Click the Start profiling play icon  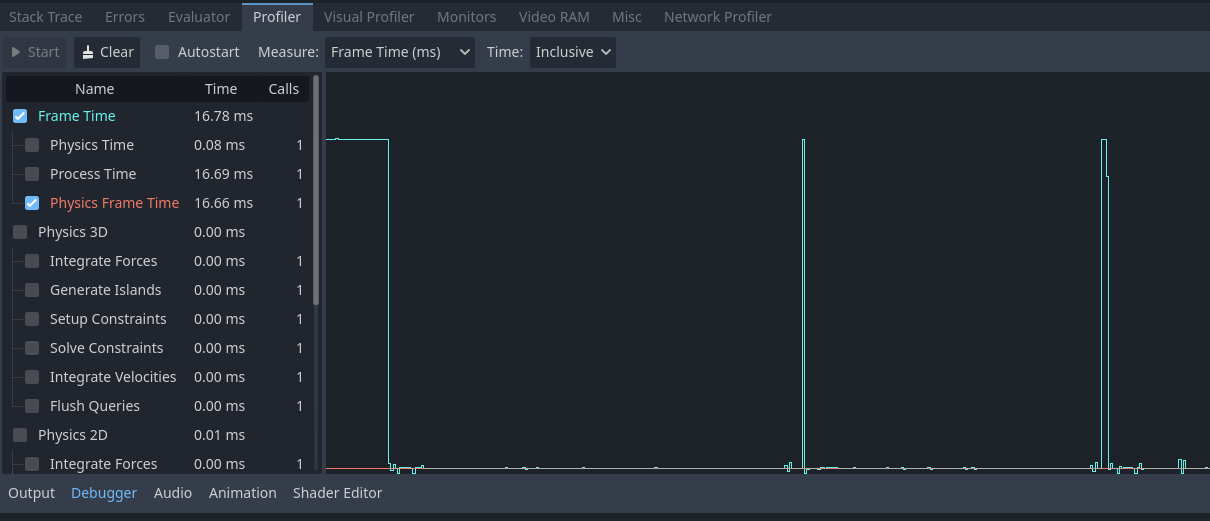click(16, 52)
